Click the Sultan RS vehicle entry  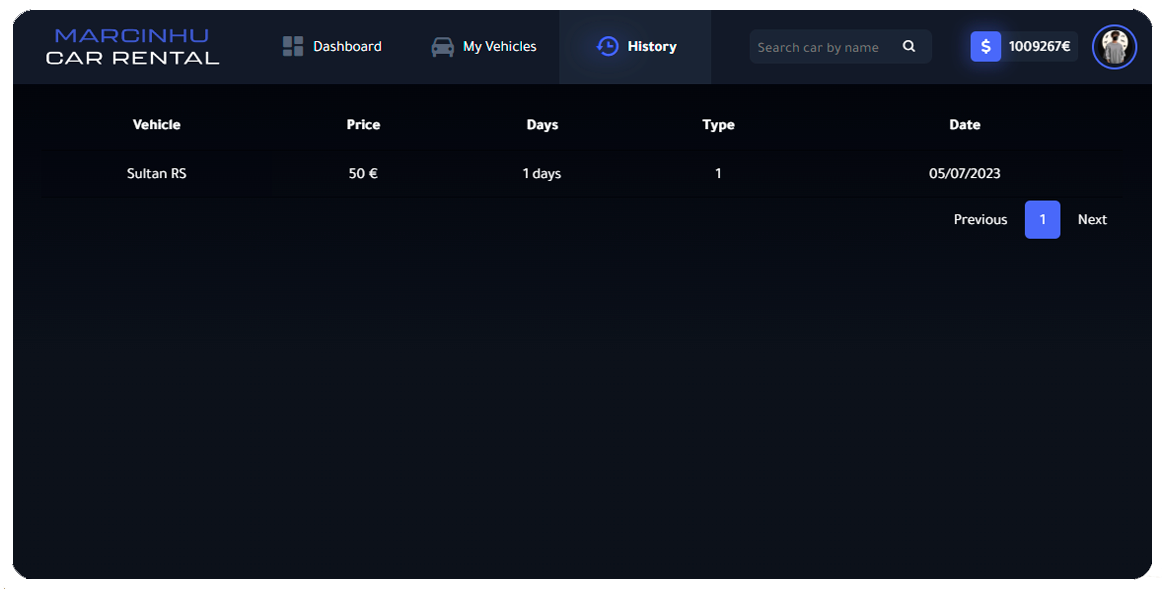[156, 173]
